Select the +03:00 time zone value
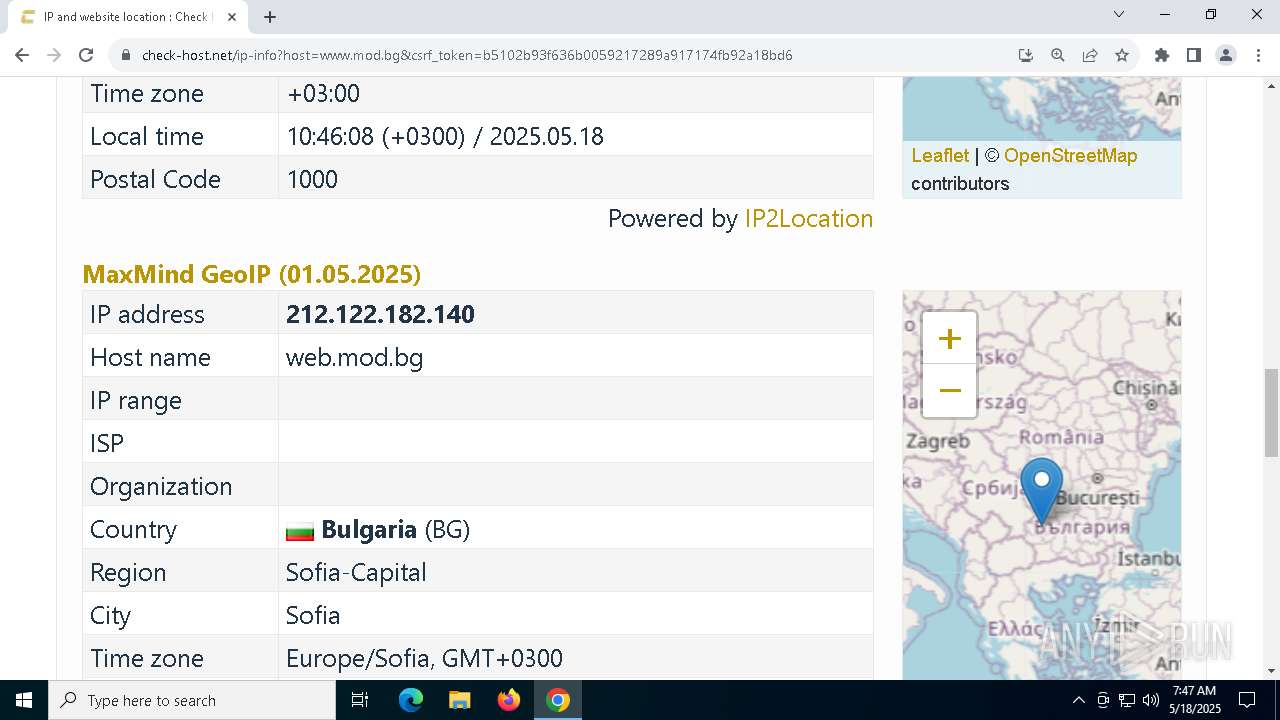 pos(323,93)
